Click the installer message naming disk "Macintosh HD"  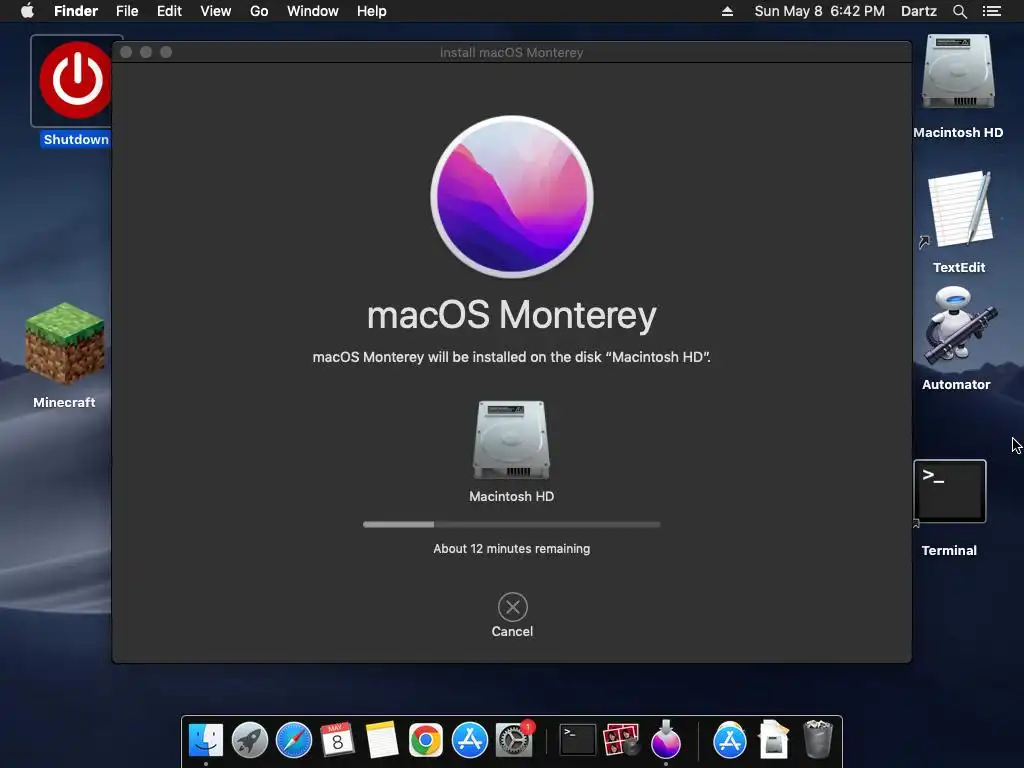pos(511,357)
